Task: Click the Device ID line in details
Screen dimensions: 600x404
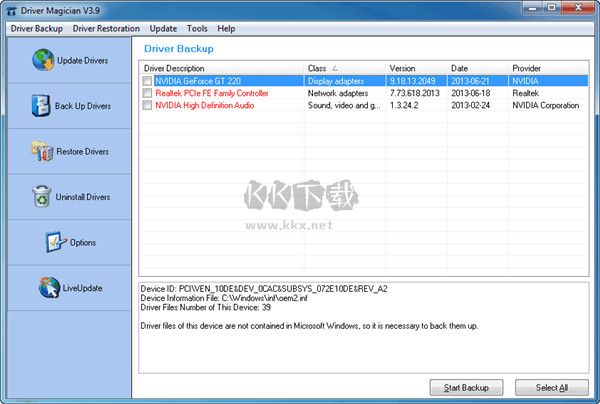Action: [264, 289]
